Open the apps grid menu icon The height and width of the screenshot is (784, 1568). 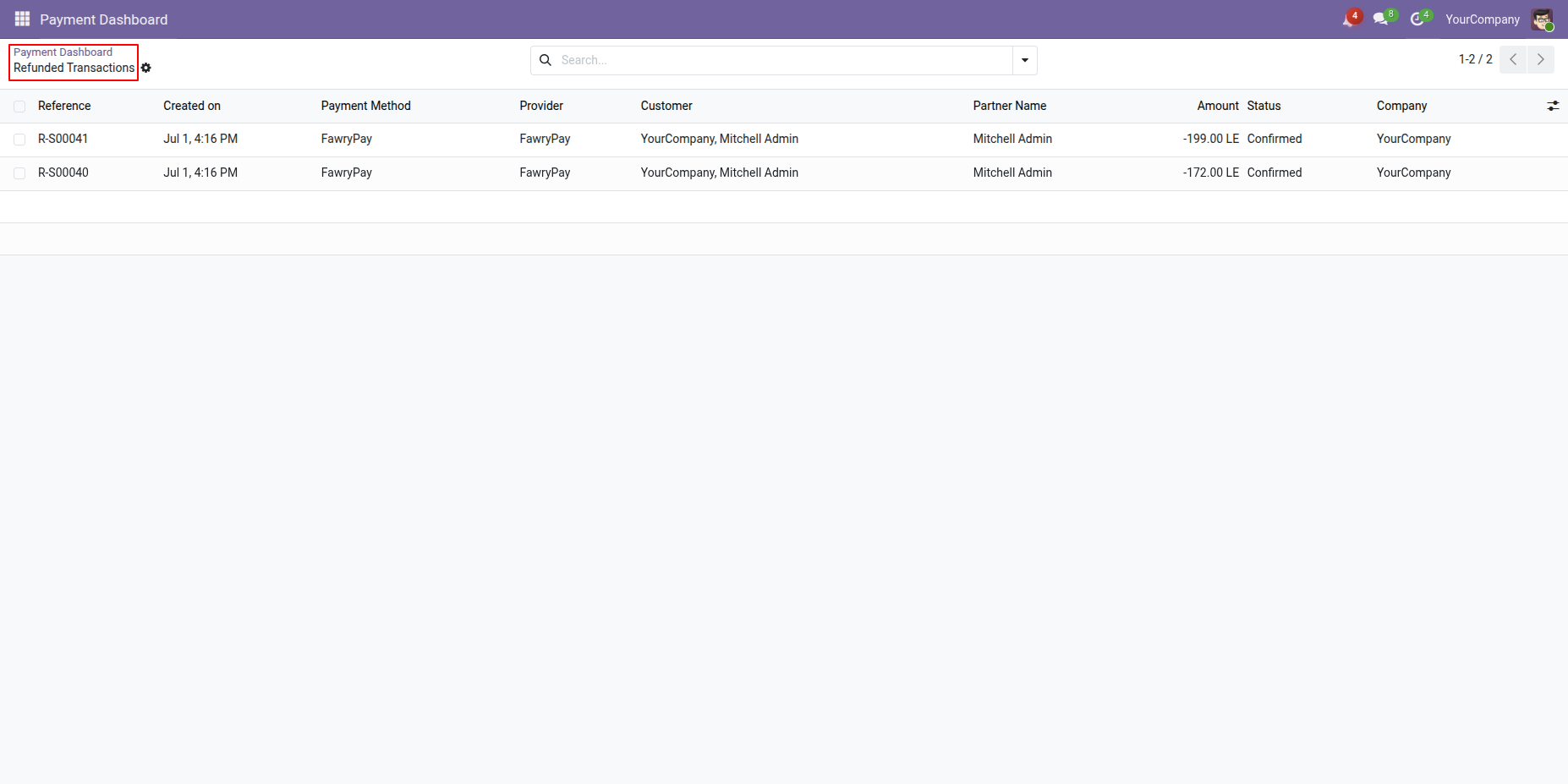[22, 19]
